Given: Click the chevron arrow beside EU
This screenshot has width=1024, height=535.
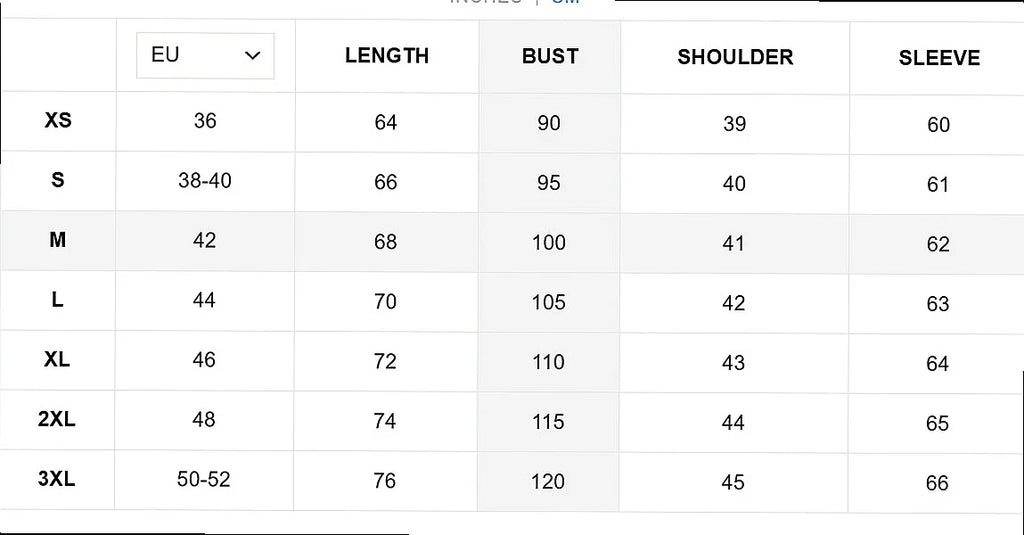Looking at the screenshot, I should click(x=253, y=56).
